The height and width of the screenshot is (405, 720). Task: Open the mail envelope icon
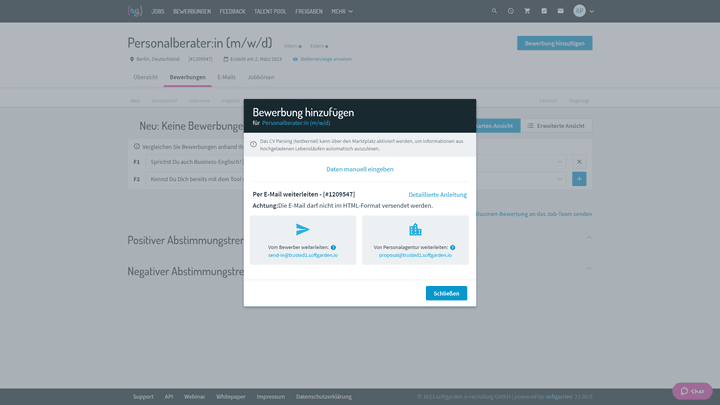[560, 11]
